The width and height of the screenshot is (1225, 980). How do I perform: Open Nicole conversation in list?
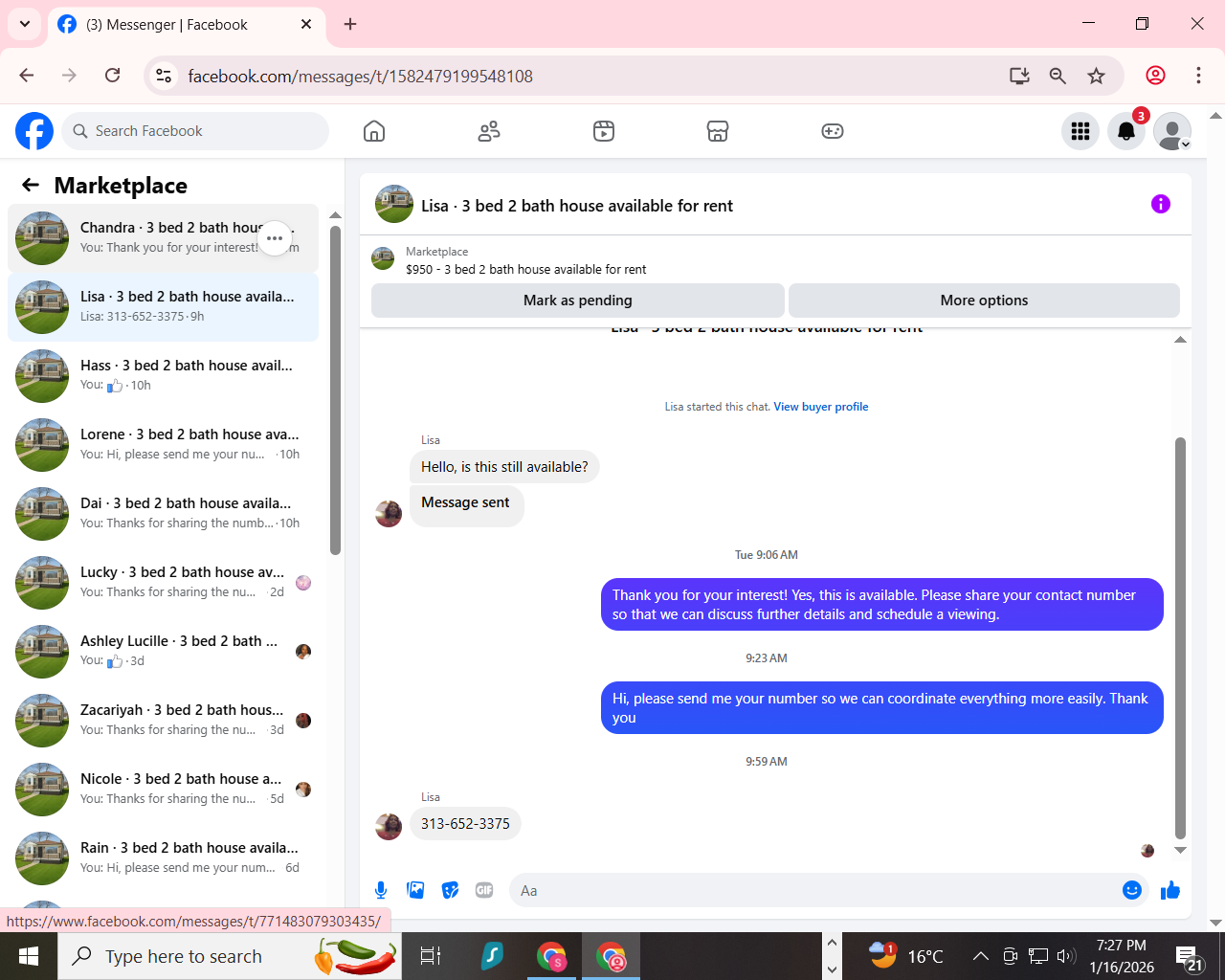point(163,790)
